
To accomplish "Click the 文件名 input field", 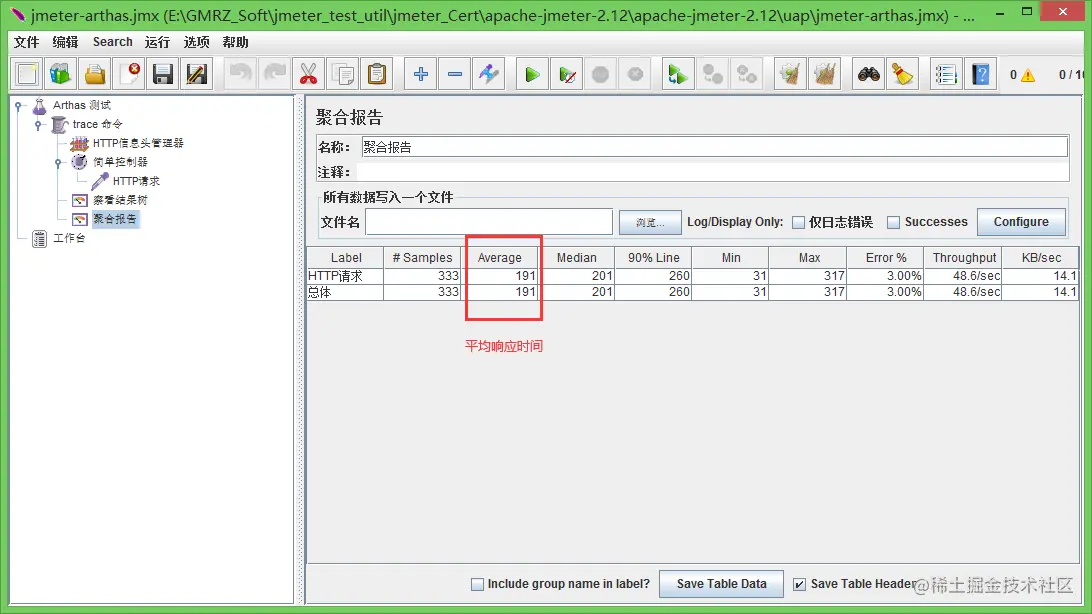I will coord(489,222).
